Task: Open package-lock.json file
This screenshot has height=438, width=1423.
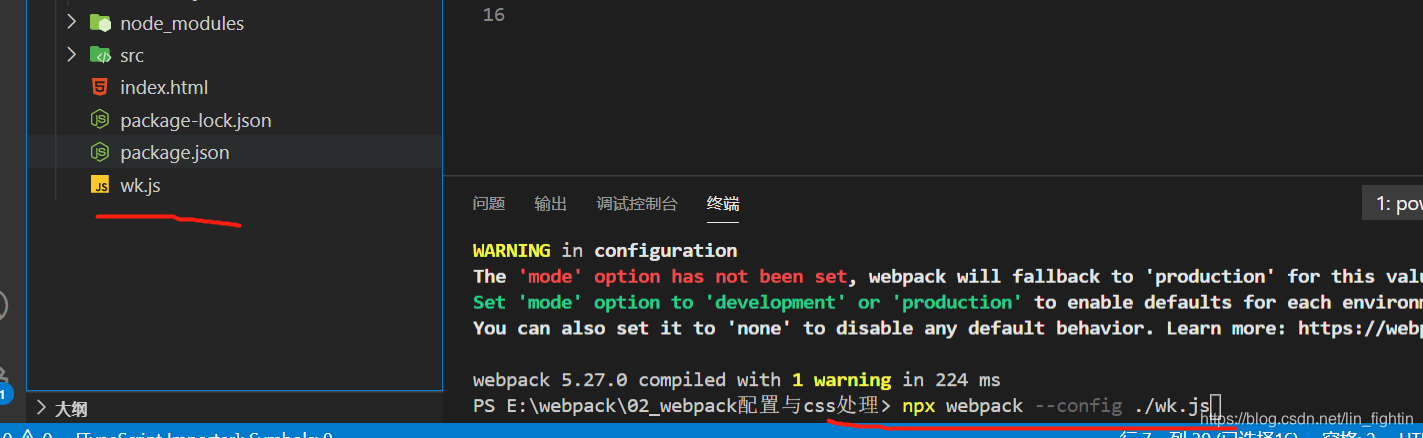Action: 196,121
